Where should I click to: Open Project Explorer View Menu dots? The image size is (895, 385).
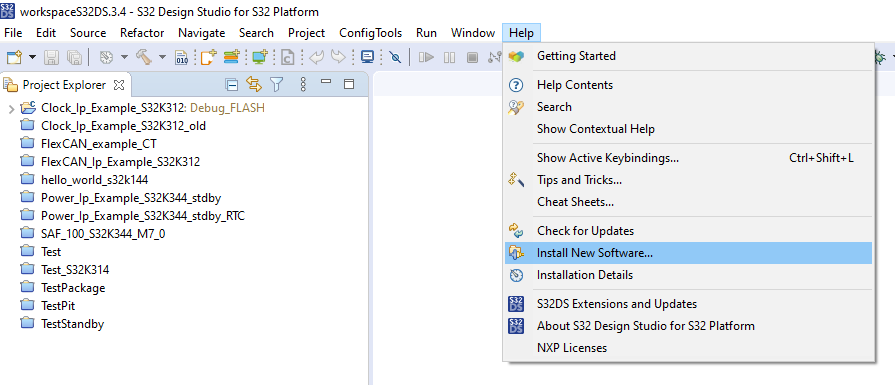[303, 85]
